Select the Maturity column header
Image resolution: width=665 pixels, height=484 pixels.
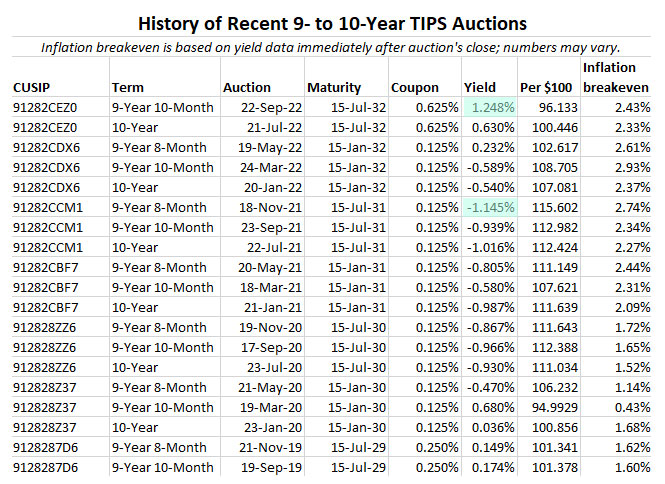click(x=335, y=87)
